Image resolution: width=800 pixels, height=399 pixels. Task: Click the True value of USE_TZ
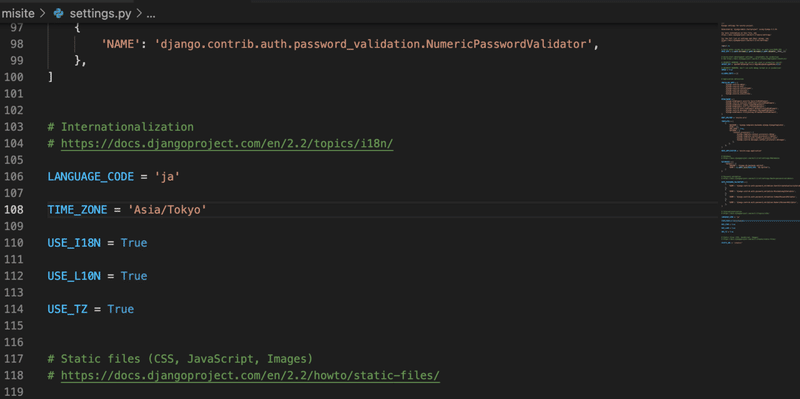(x=120, y=309)
